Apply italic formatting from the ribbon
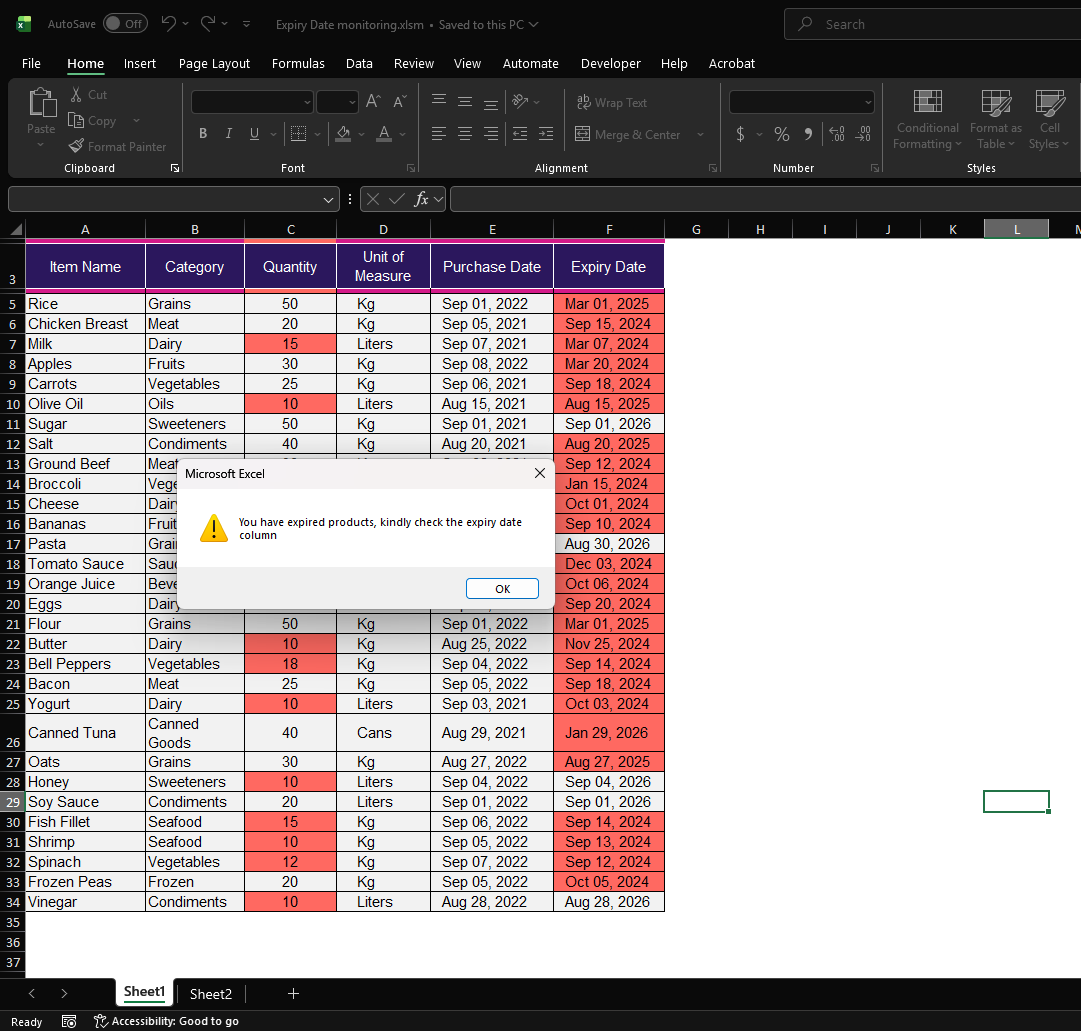The image size is (1081, 1031). click(x=227, y=133)
